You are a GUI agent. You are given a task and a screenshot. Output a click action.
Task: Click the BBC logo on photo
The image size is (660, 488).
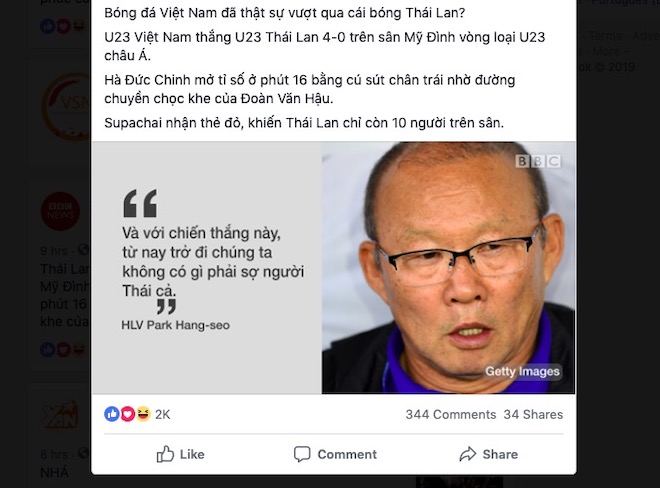coord(538,161)
